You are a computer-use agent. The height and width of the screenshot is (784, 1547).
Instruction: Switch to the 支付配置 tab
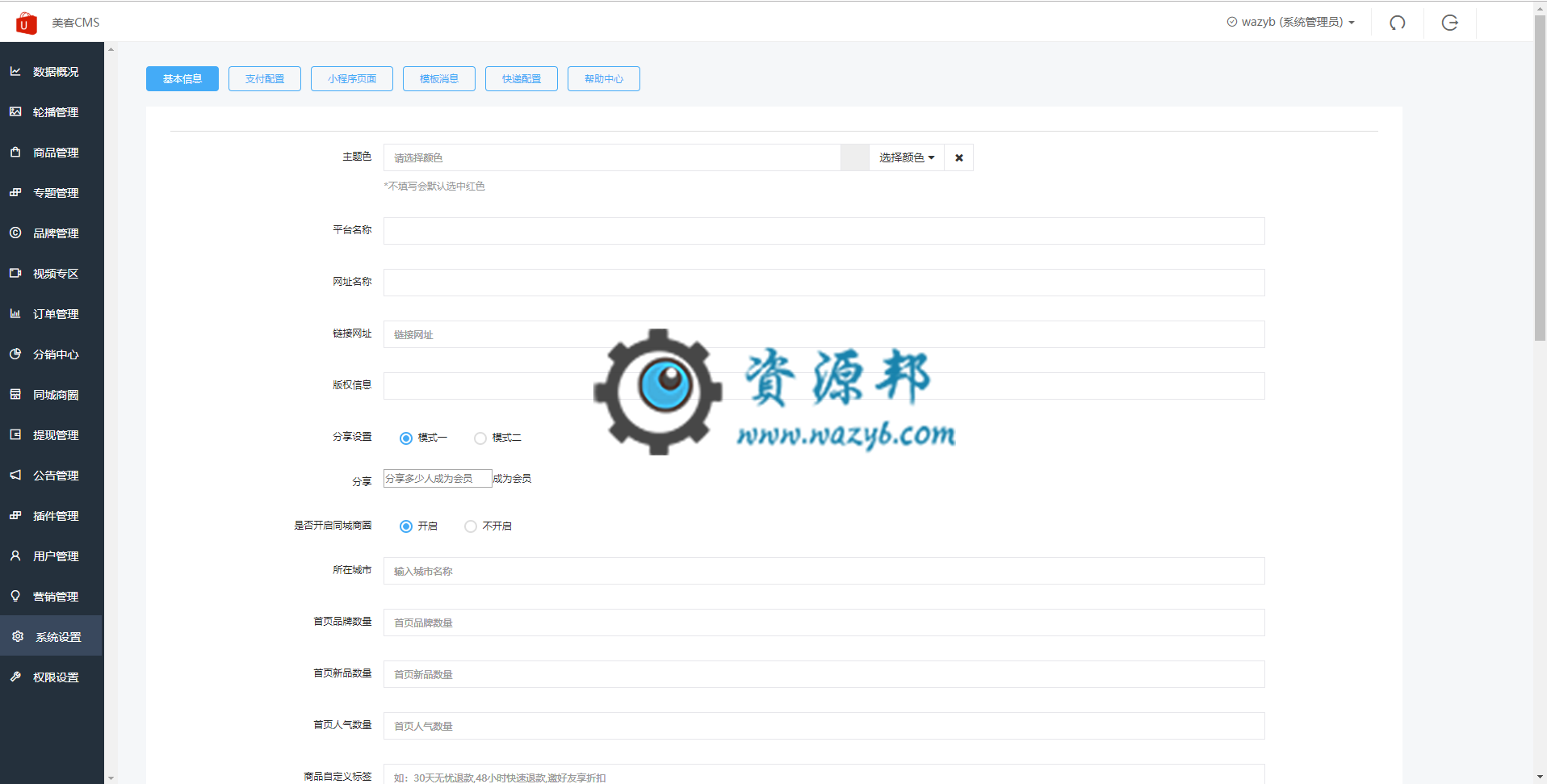point(265,78)
